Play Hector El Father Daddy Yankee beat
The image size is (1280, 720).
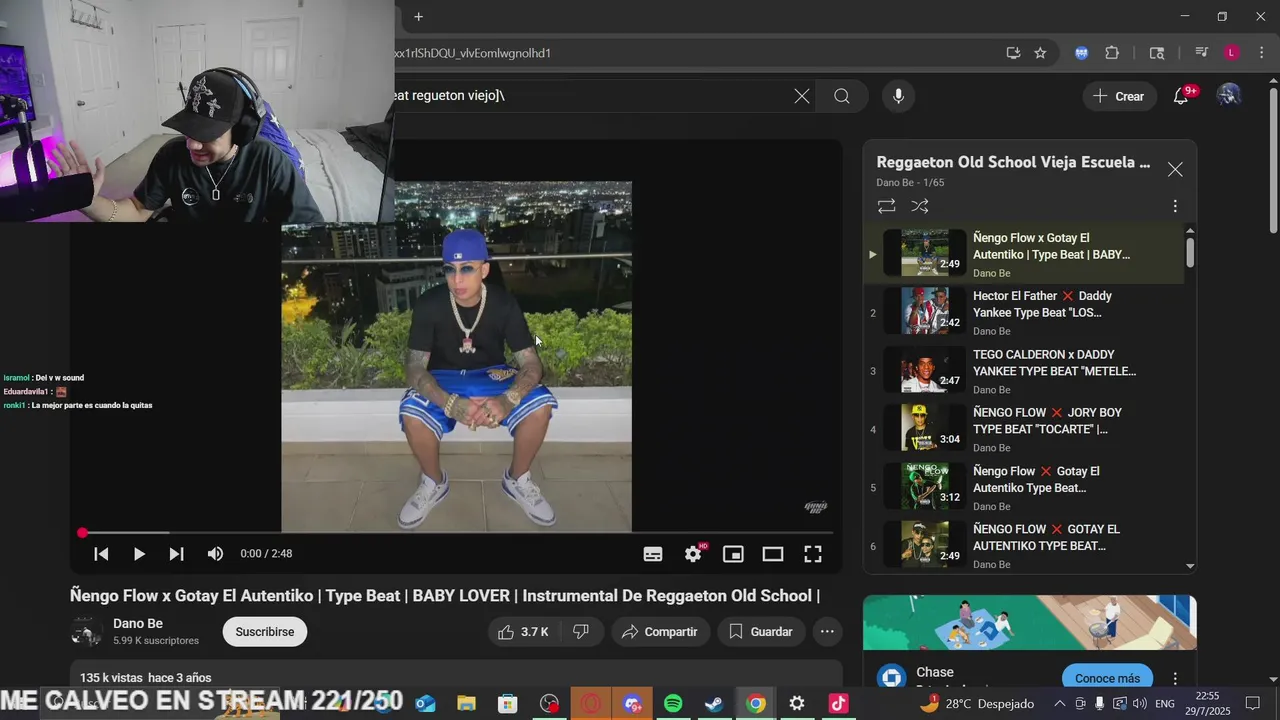[1023, 313]
